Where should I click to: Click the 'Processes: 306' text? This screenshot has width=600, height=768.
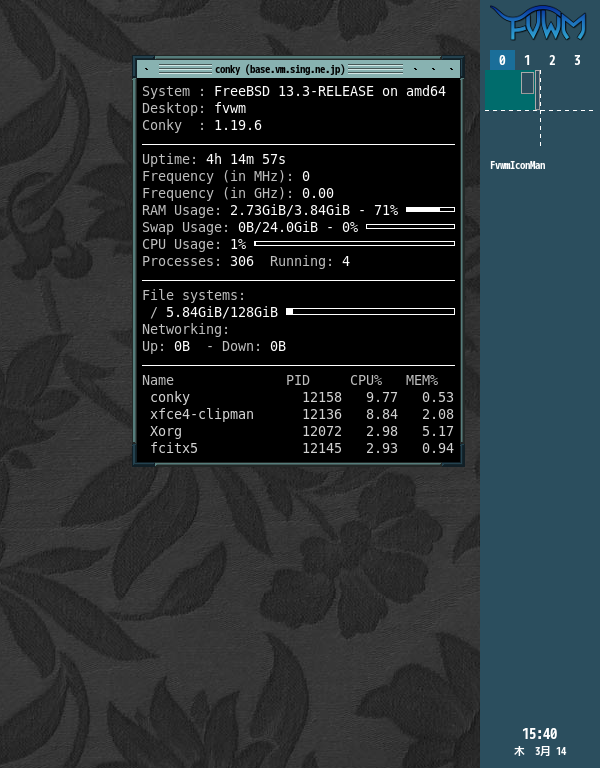[198, 262]
